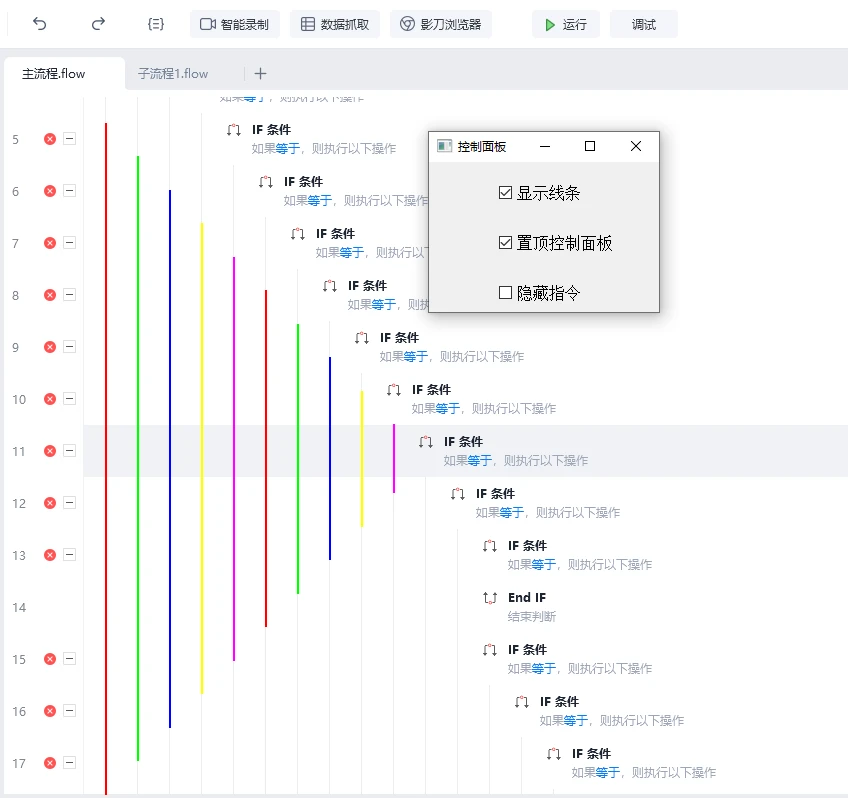Click the red error icon on line 16

pos(50,711)
